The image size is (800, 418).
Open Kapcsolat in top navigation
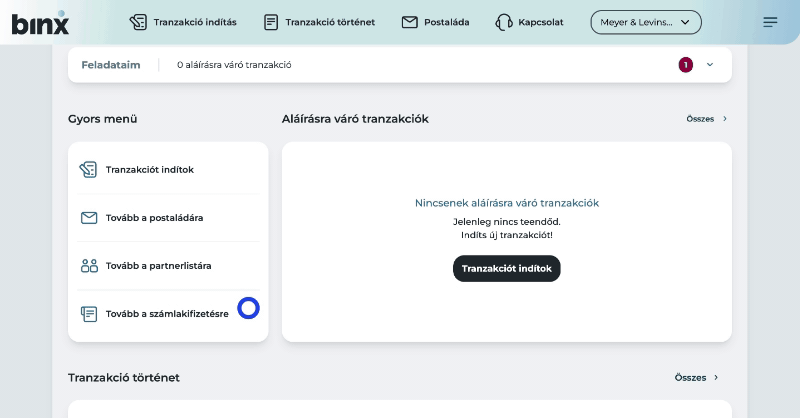(529, 22)
